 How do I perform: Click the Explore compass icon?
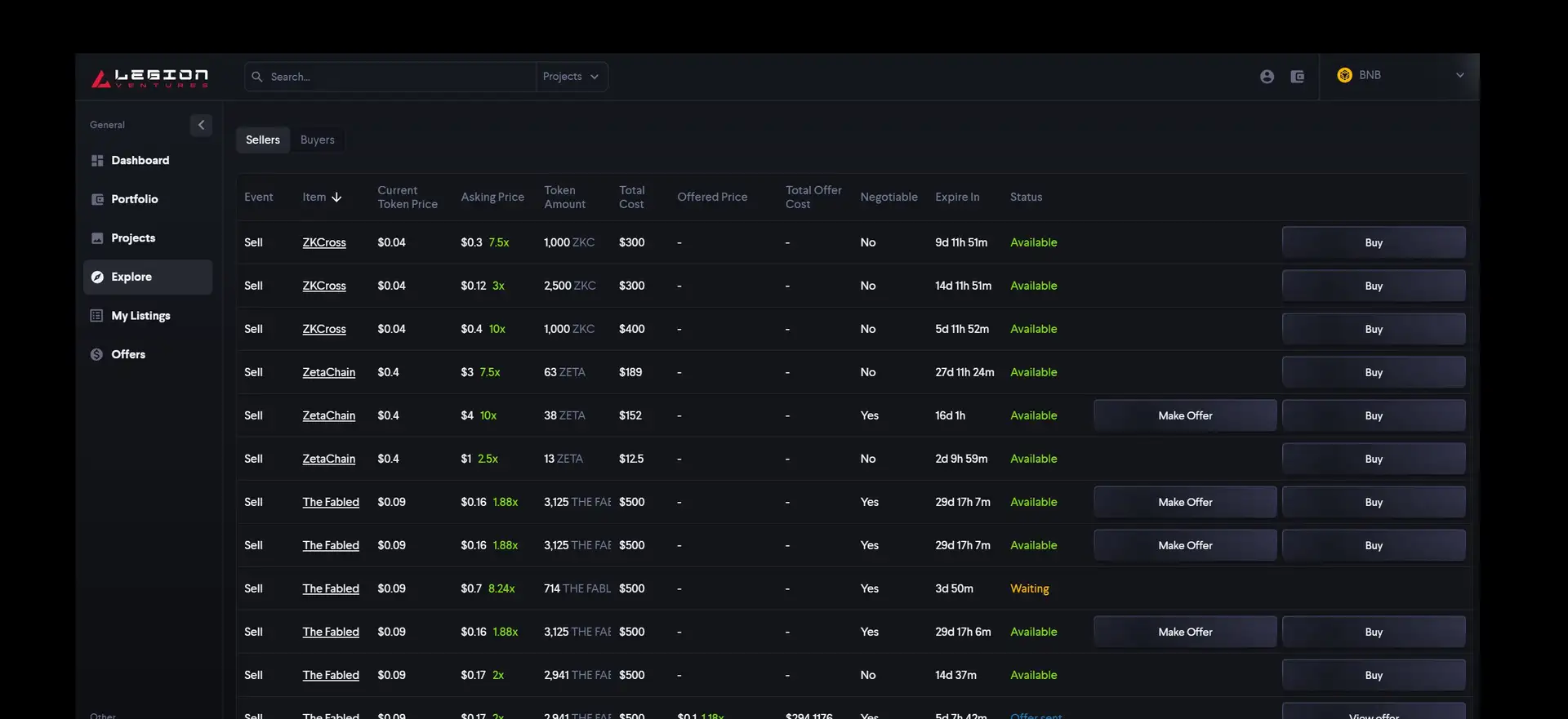[97, 277]
